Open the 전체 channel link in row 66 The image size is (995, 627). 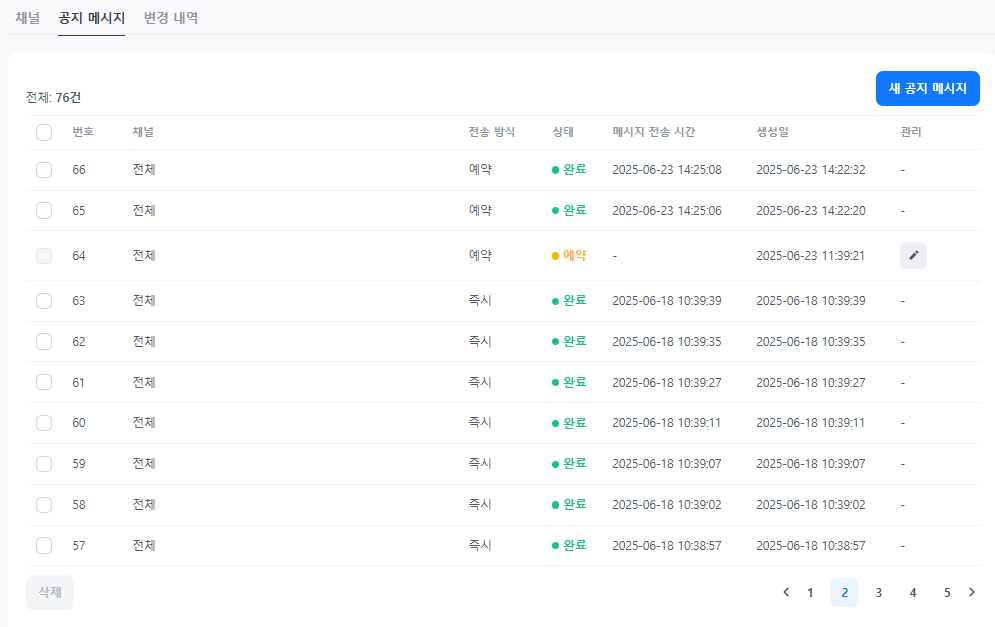(144, 170)
